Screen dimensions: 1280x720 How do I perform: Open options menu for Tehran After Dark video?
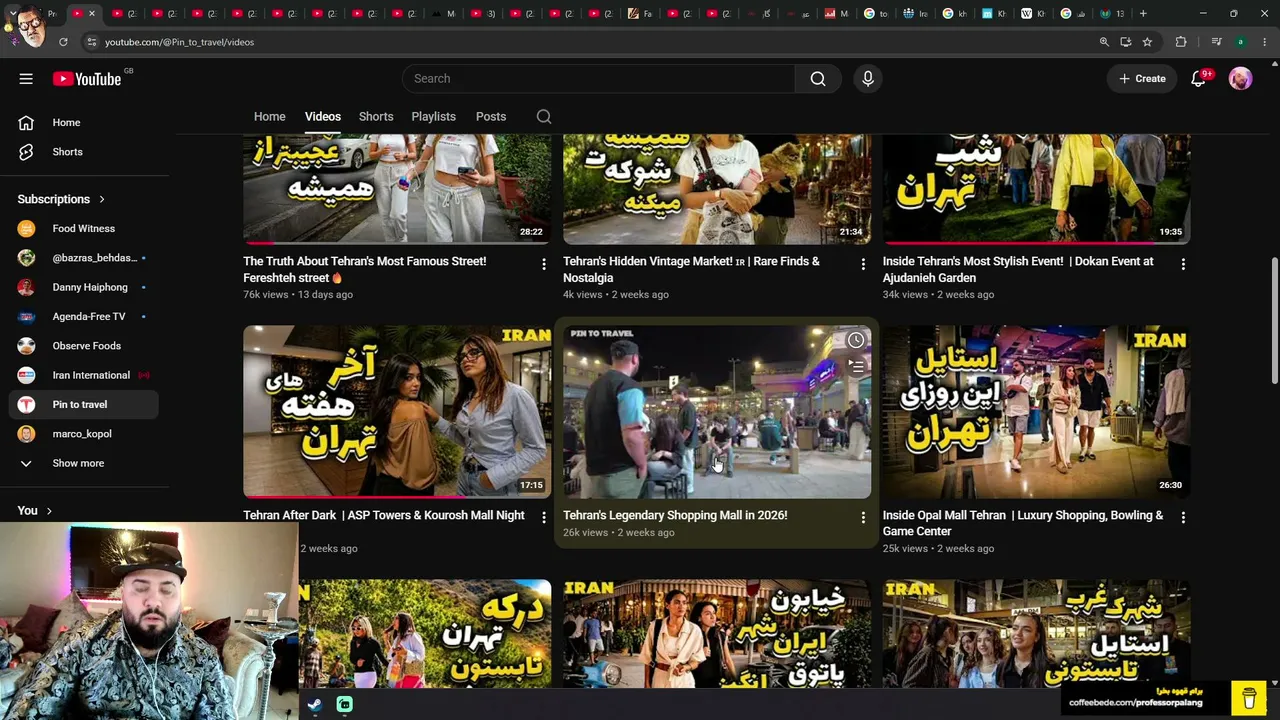coord(544,518)
